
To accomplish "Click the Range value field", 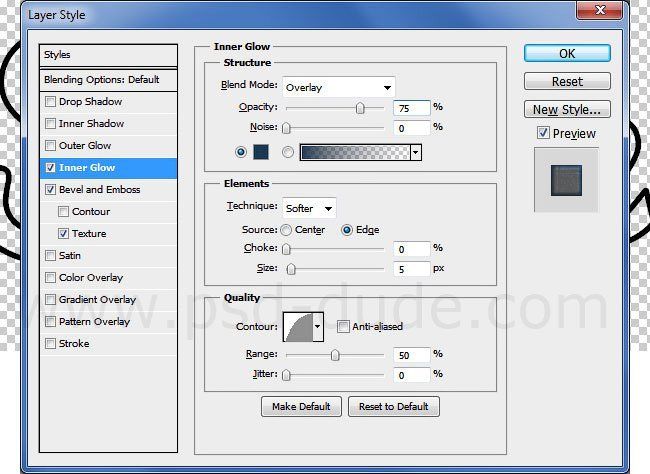I will [412, 355].
